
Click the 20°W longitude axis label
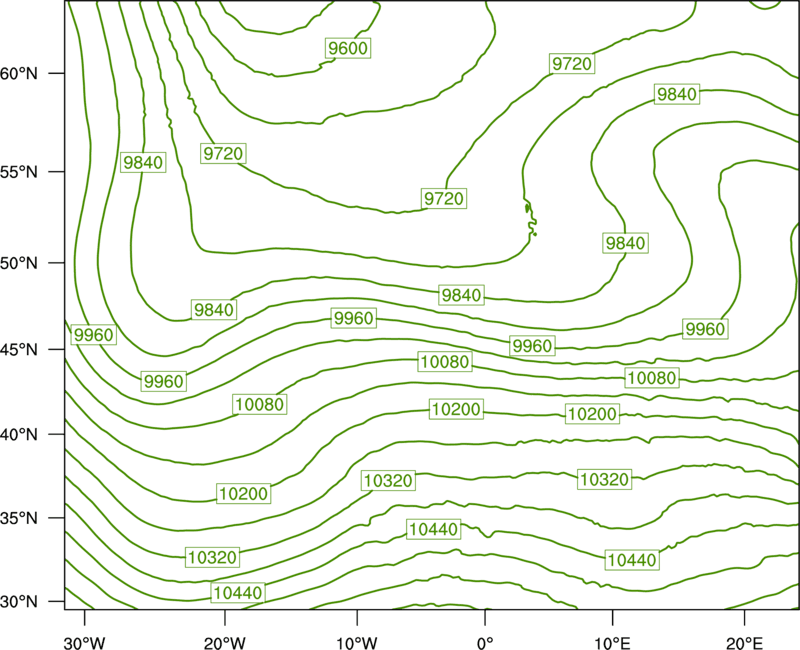click(x=224, y=643)
